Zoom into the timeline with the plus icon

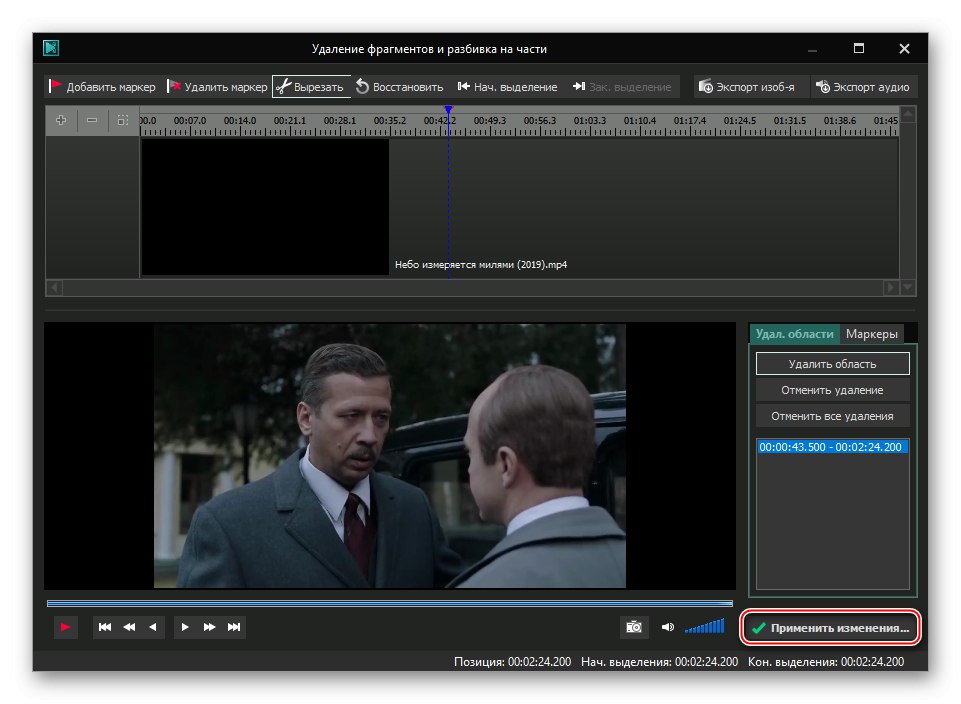click(x=61, y=120)
